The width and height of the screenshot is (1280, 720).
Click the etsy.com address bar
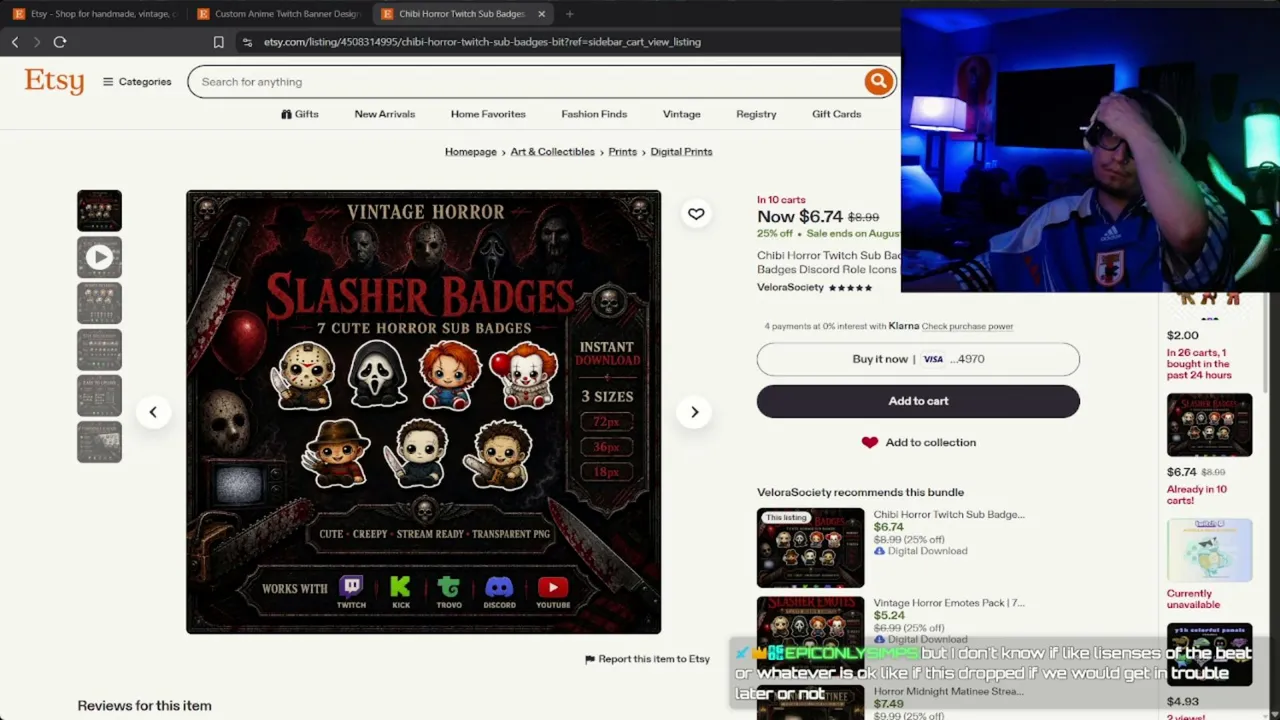coord(482,42)
